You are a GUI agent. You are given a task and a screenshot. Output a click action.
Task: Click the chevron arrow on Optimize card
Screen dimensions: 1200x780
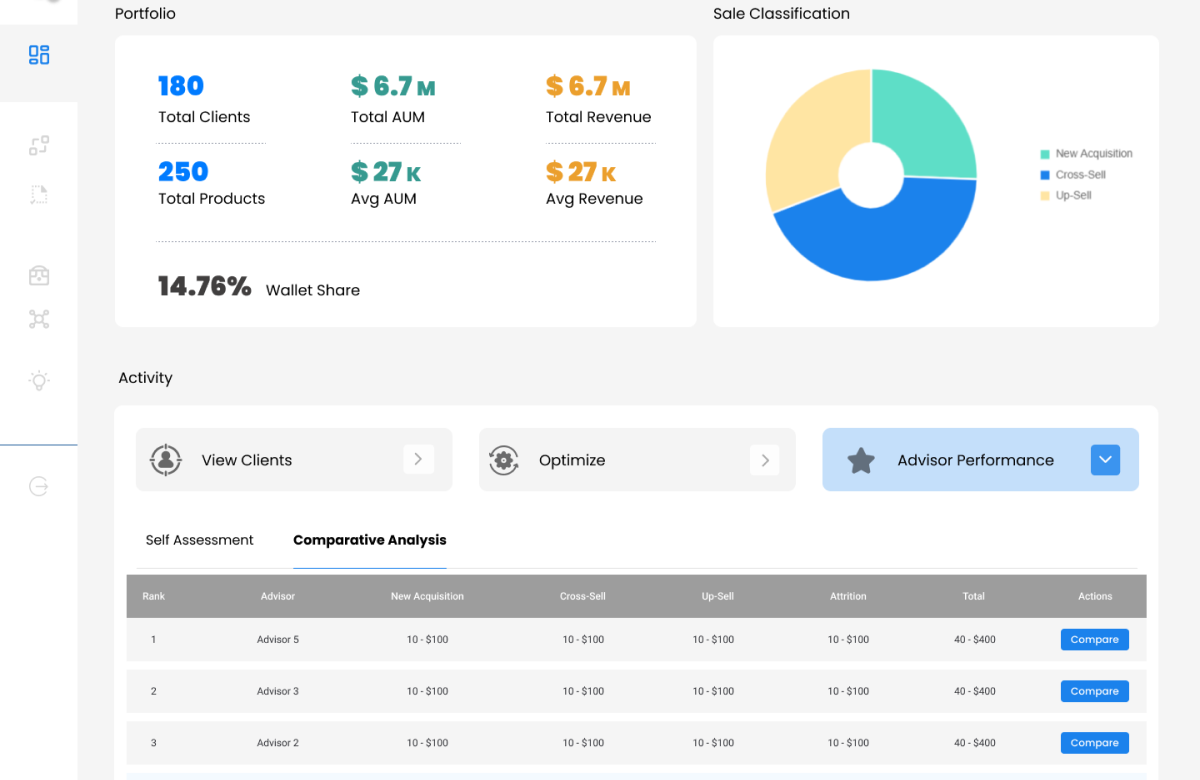tap(764, 460)
